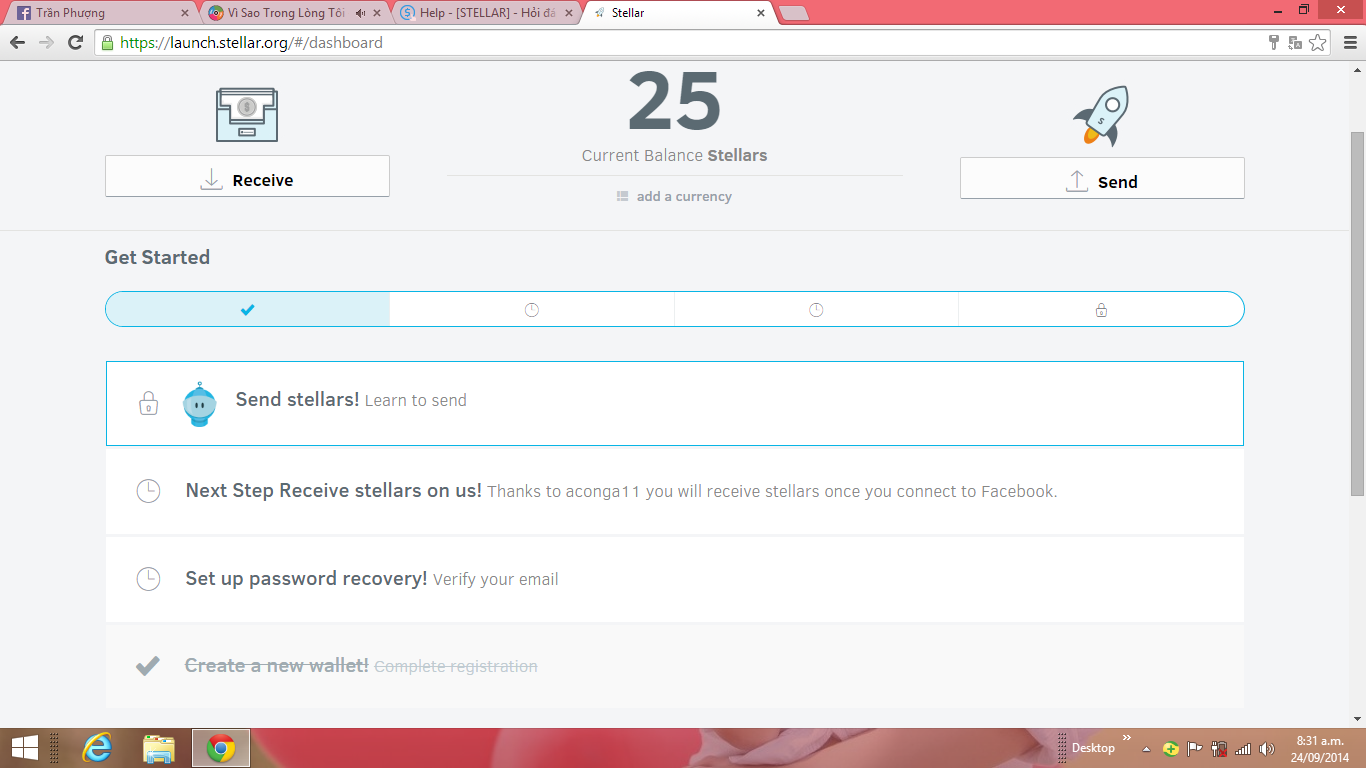This screenshot has height=768, width=1366.
Task: Open a new browser tab
Action: click(793, 14)
